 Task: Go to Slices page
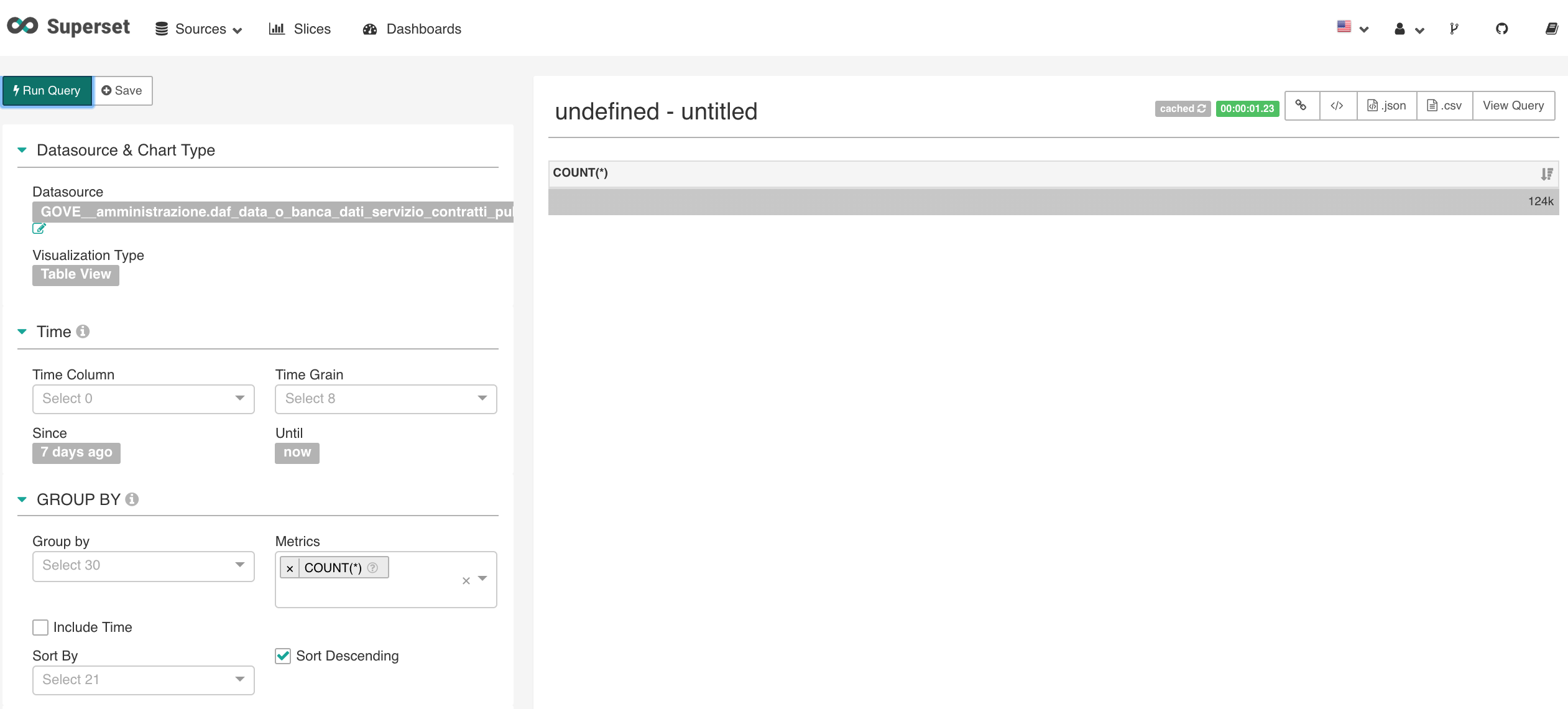pyautogui.click(x=300, y=29)
